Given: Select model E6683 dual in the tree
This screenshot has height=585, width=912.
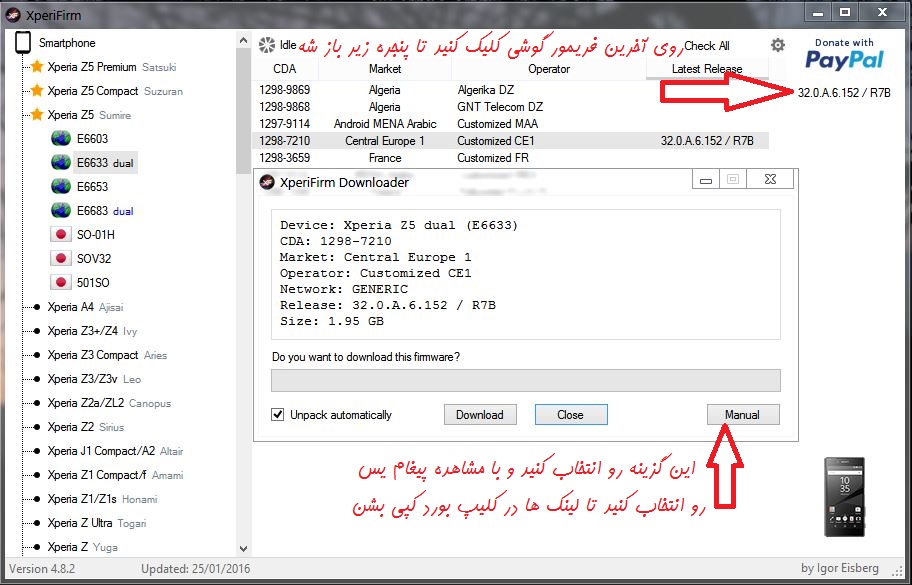Looking at the screenshot, I should pyautogui.click(x=105, y=211).
